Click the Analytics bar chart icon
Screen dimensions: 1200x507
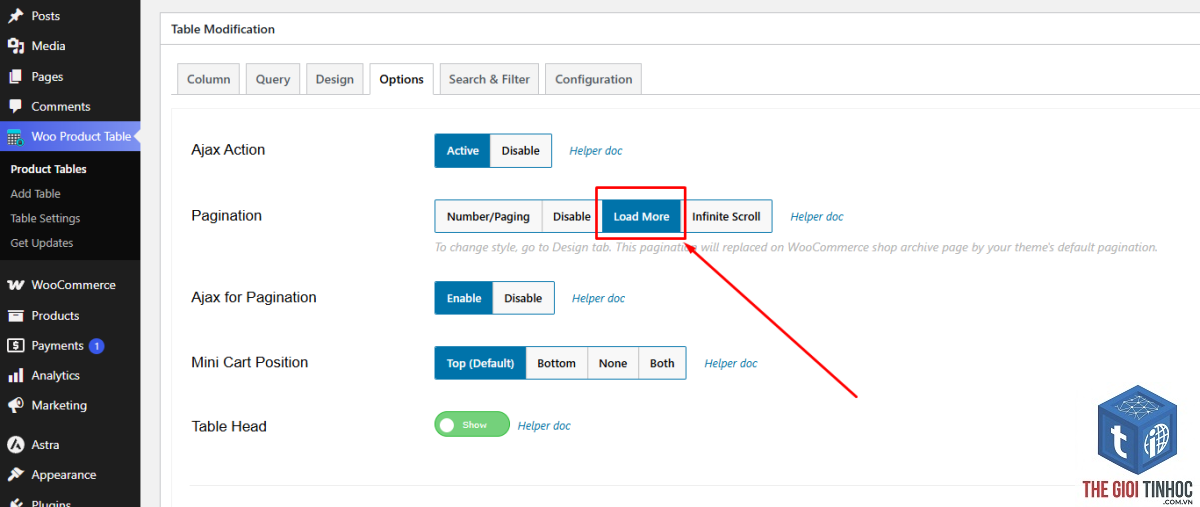click(16, 375)
